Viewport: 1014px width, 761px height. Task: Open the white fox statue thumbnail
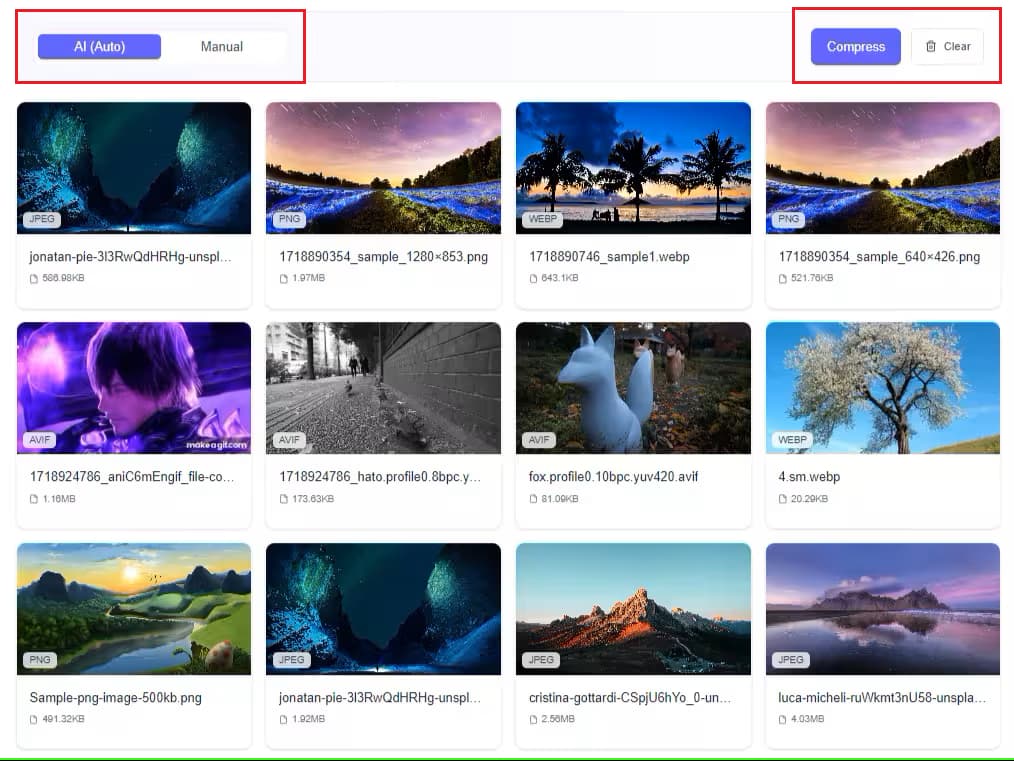[633, 388]
